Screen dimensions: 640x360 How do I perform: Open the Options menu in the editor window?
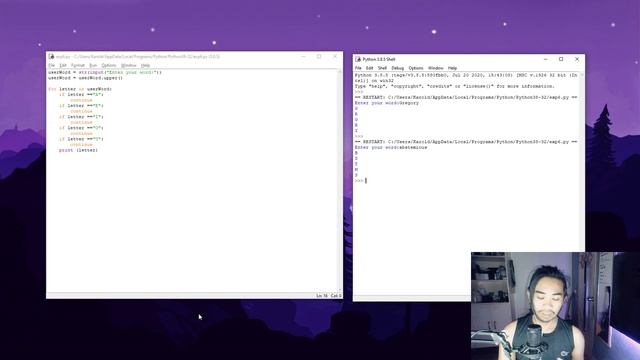point(109,65)
